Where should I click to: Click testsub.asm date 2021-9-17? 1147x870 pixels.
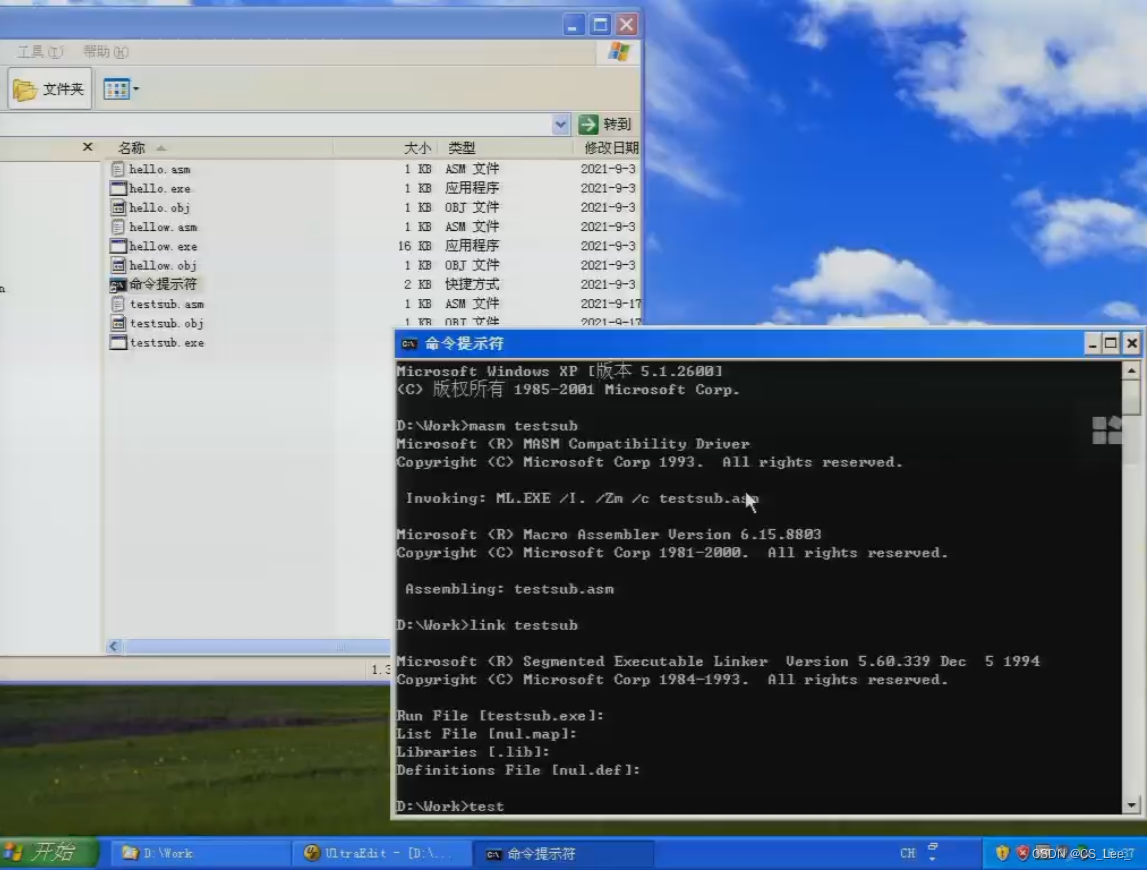tap(610, 304)
